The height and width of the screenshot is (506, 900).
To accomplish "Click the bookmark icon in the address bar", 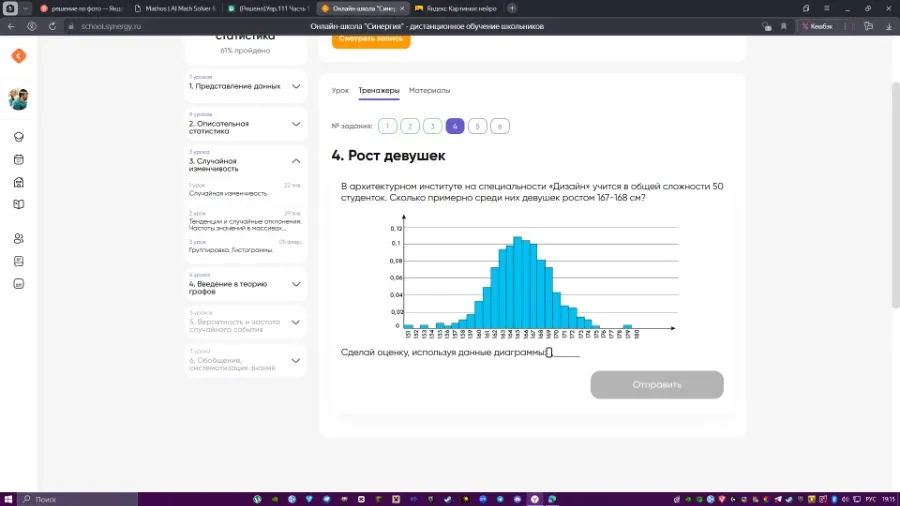I will 783,26.
